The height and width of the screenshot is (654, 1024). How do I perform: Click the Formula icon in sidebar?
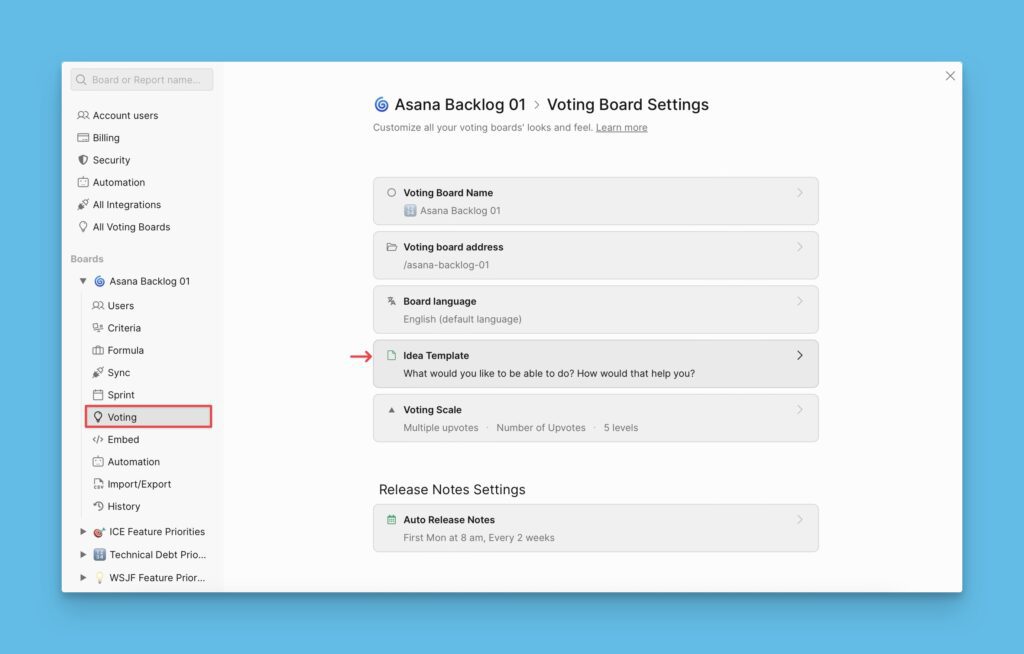100,350
